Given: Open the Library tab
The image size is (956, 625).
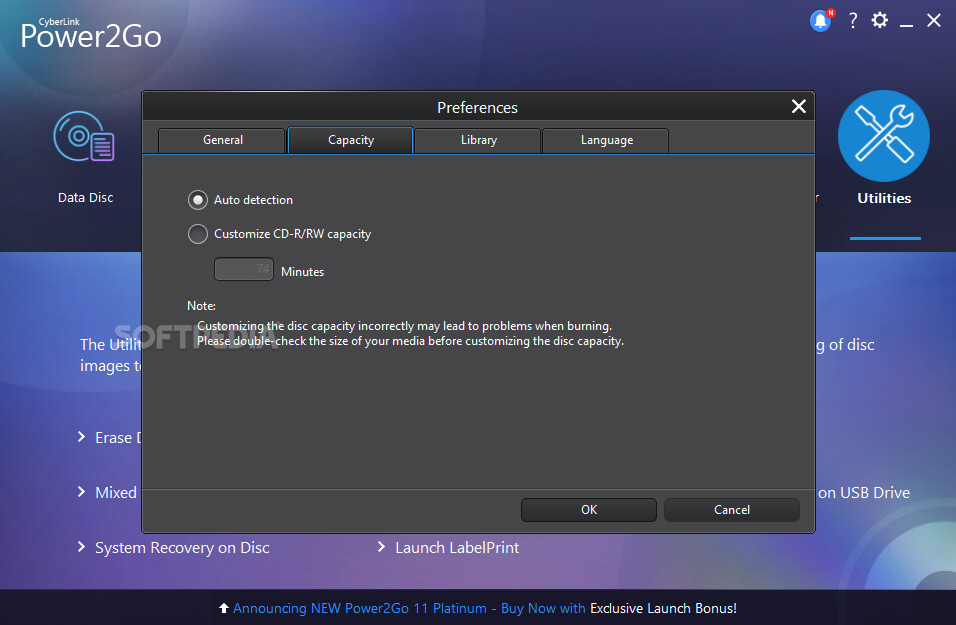Looking at the screenshot, I should point(478,140).
